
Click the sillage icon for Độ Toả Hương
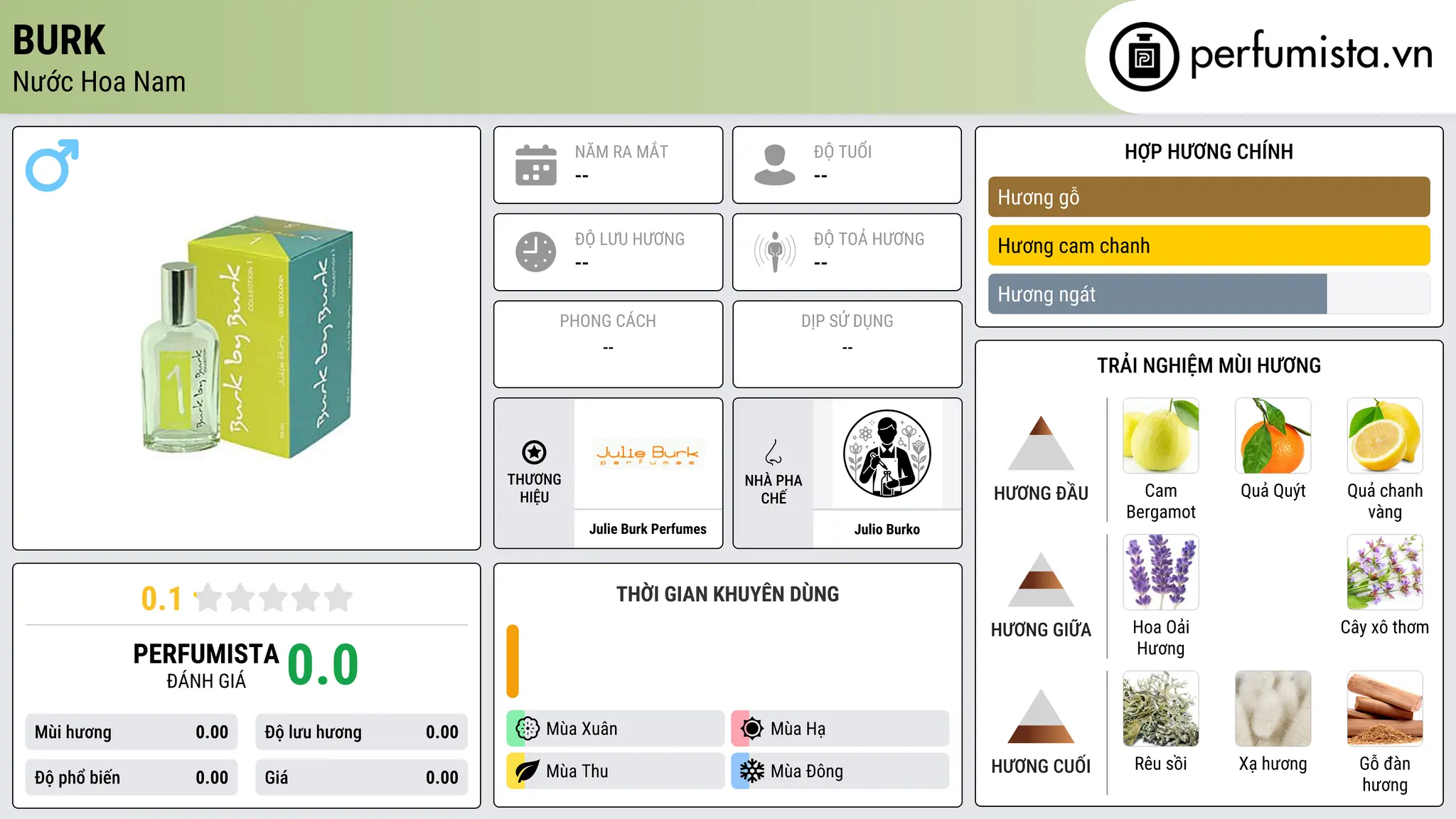pos(775,252)
